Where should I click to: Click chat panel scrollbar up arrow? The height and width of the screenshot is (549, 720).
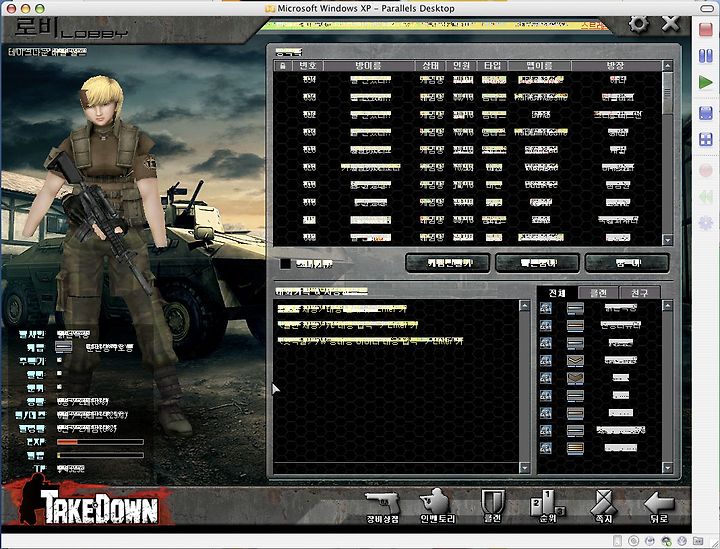tap(524, 305)
